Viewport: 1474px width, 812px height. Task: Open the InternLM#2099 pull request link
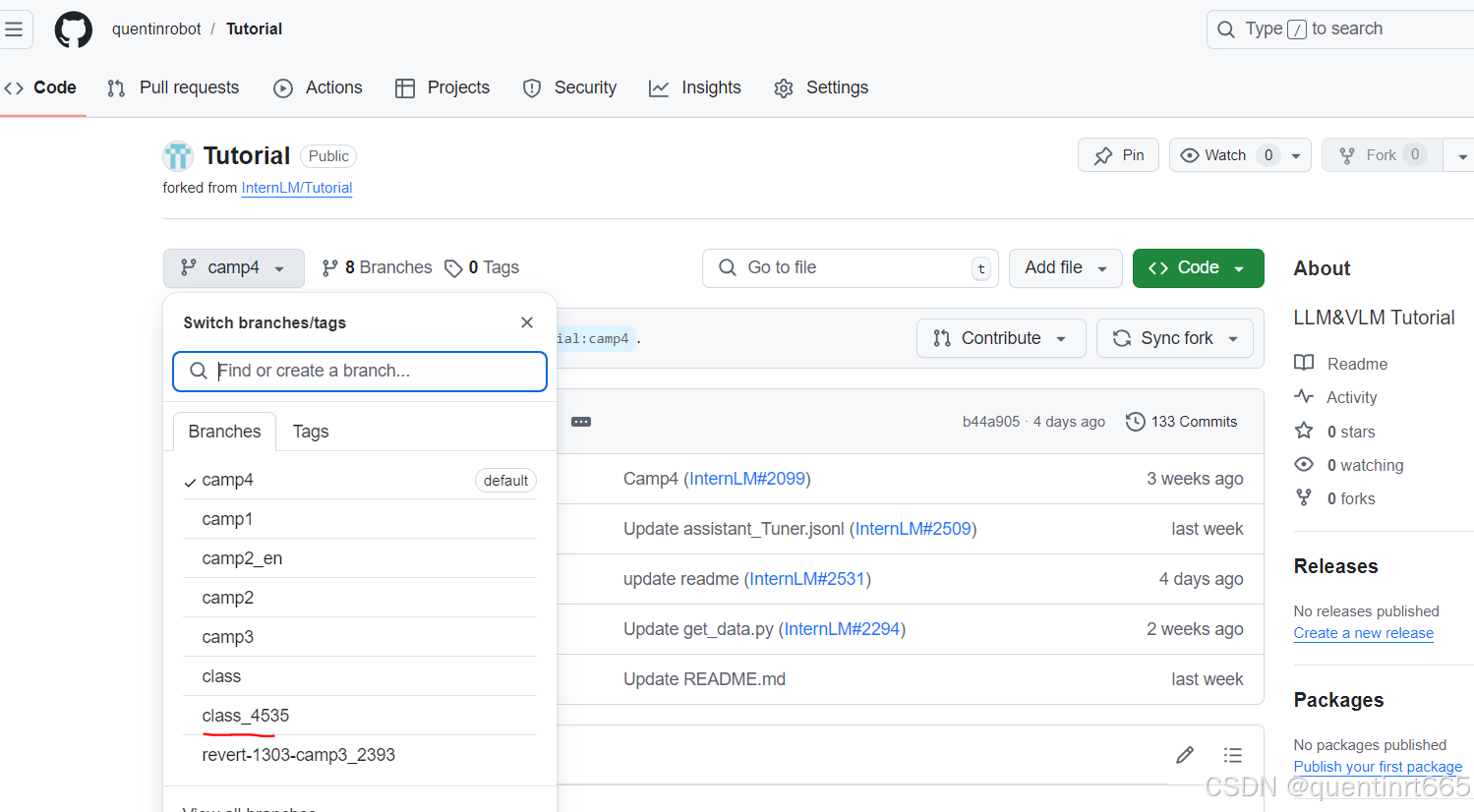(747, 479)
